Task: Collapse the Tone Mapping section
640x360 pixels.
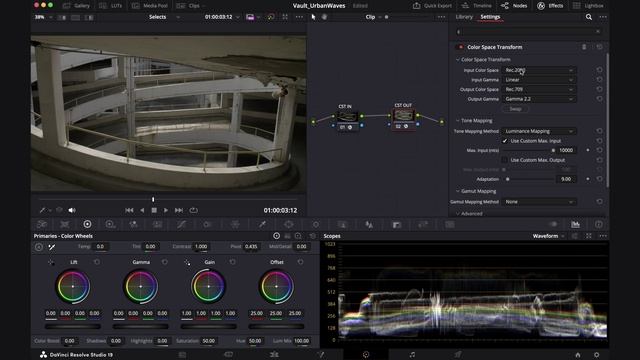Action: click(x=458, y=121)
